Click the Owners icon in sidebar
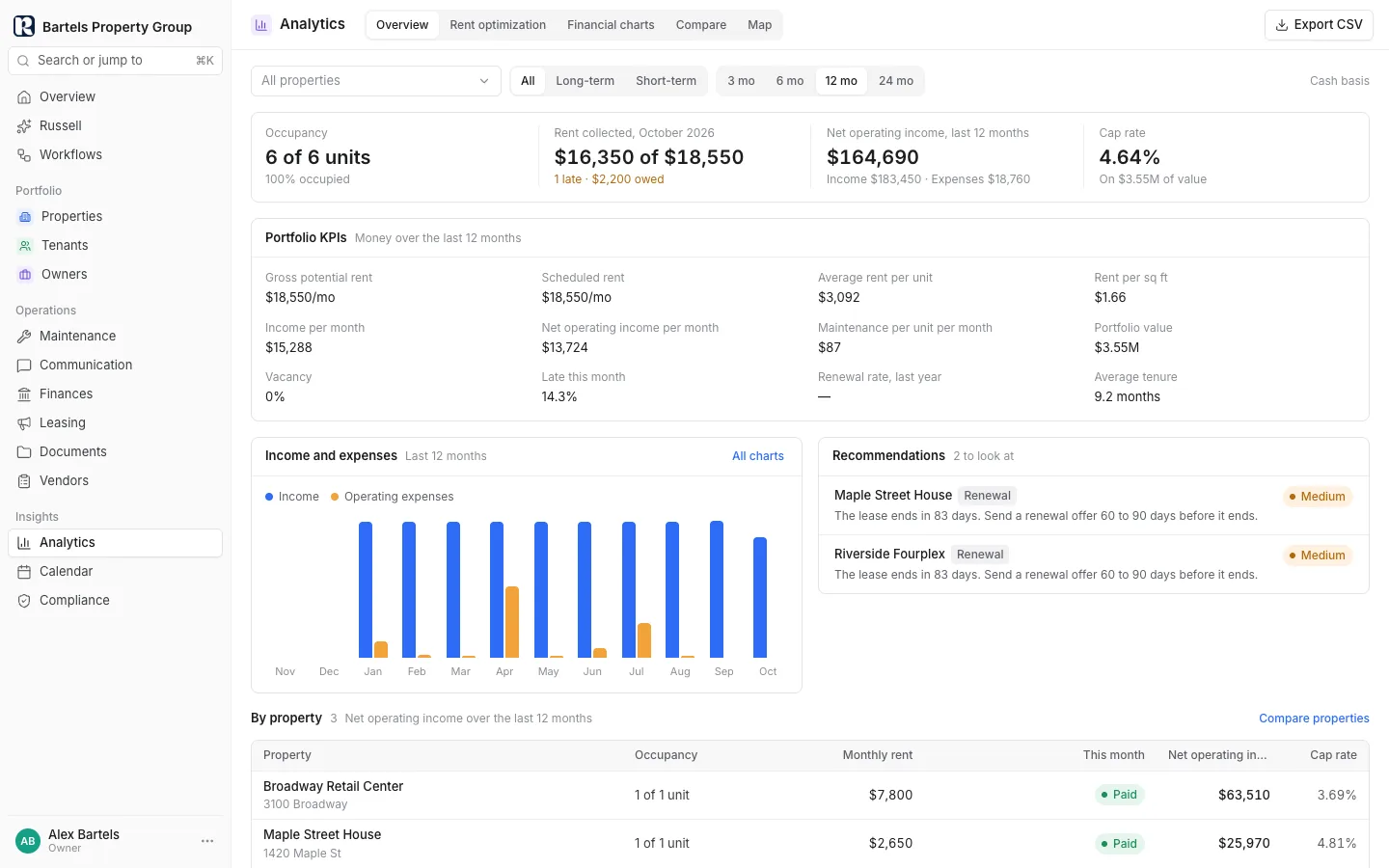This screenshot has height=868, width=1389. tap(25, 275)
